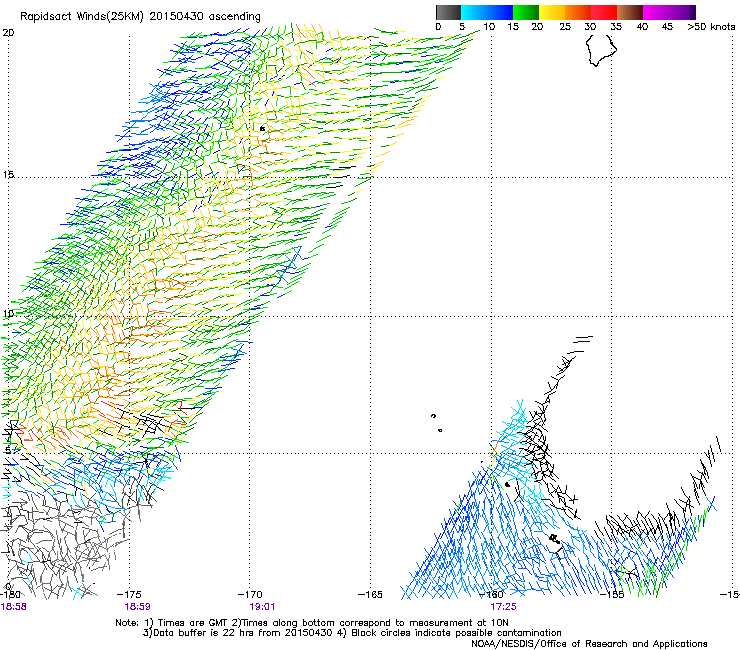Click the legend label '25'
This screenshot has height=650, width=740.
click(565, 27)
